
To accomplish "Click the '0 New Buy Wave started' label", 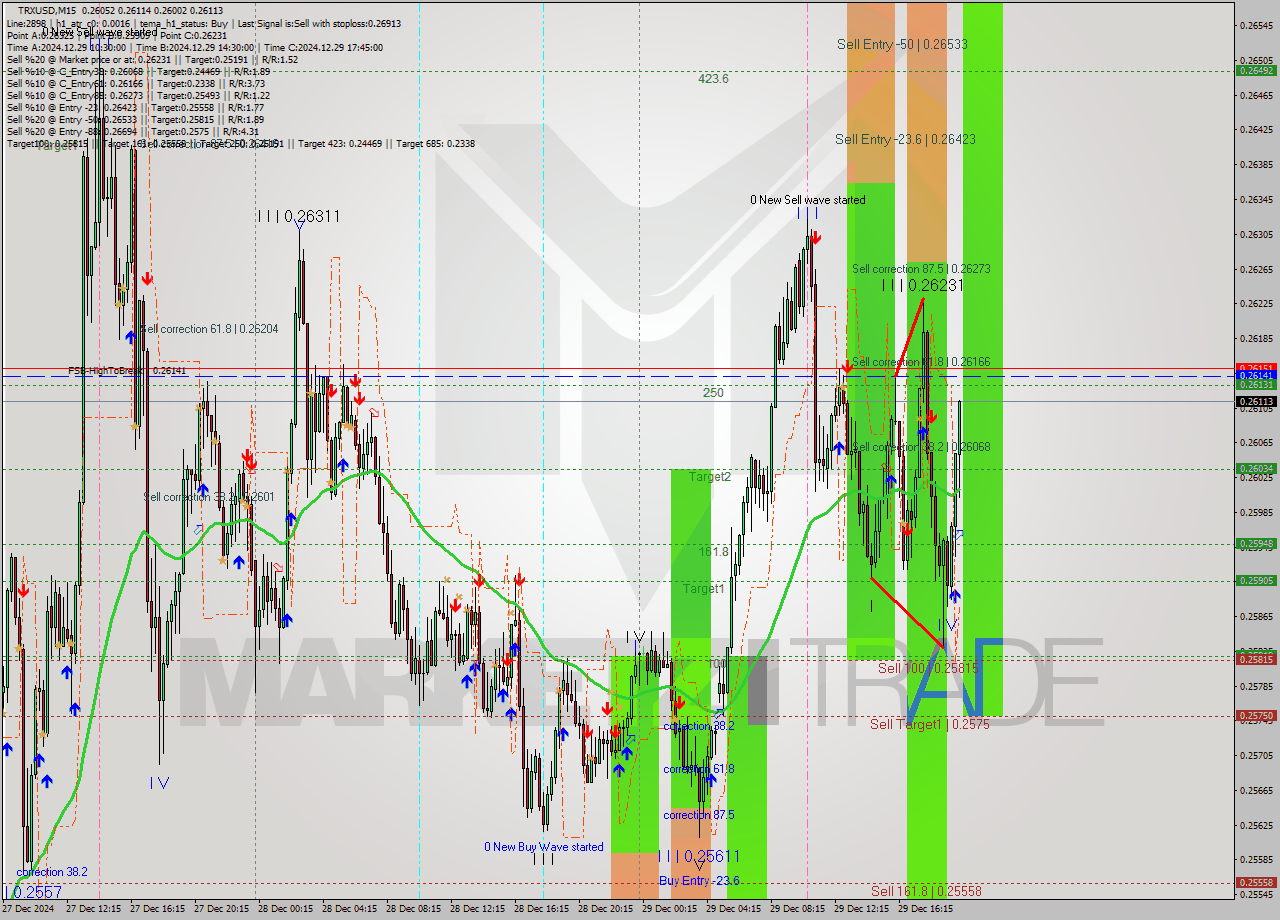I will [x=544, y=847].
